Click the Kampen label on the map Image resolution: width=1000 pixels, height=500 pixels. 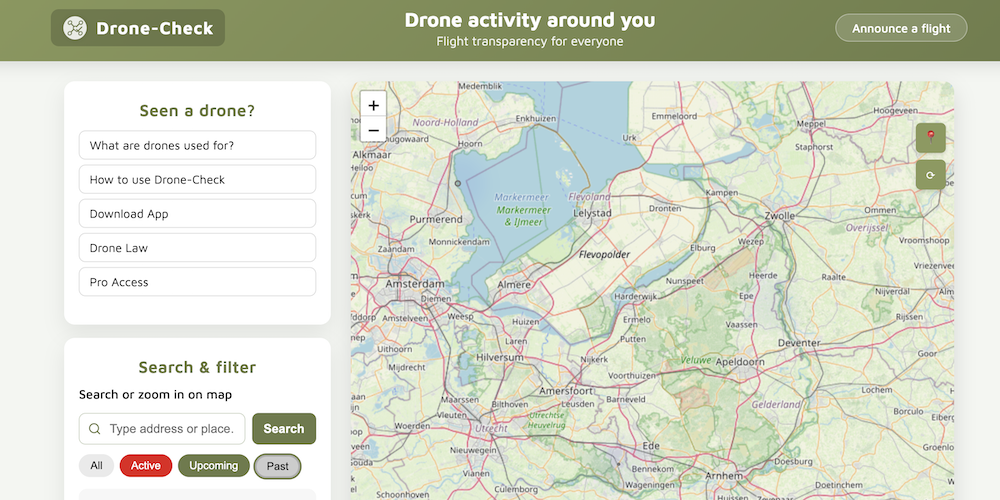[722, 192]
